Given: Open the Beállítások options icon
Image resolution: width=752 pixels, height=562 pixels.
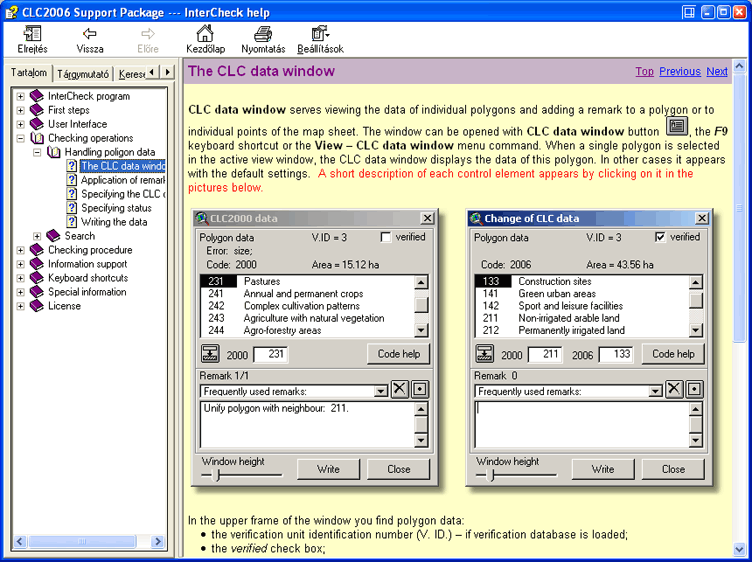Looking at the screenshot, I should 320,35.
